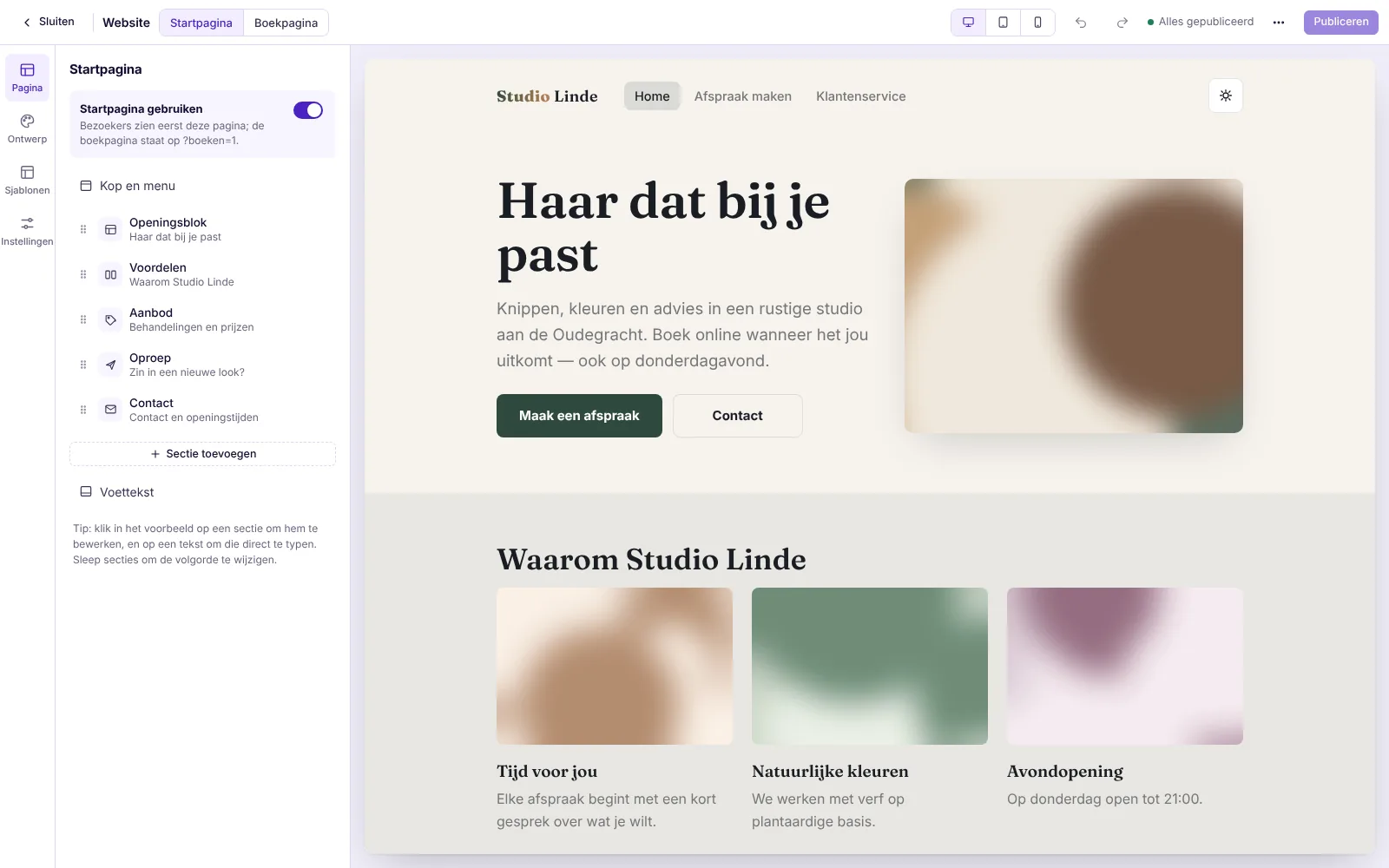Switch to the Startpagina tab

click(201, 23)
